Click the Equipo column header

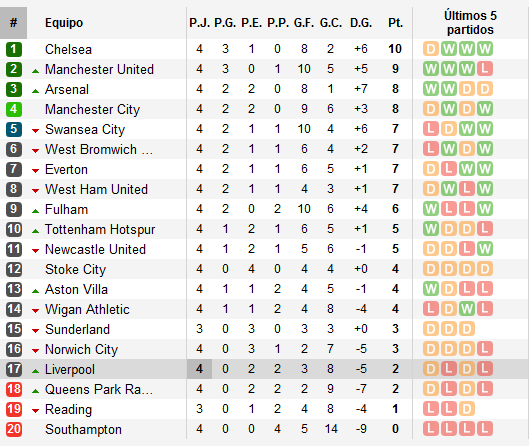tap(64, 23)
